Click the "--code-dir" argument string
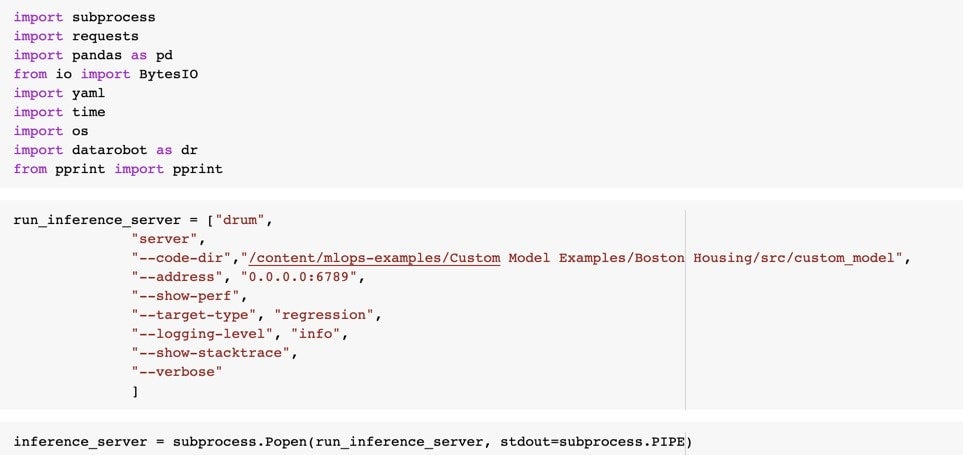963x455 pixels. [x=181, y=258]
